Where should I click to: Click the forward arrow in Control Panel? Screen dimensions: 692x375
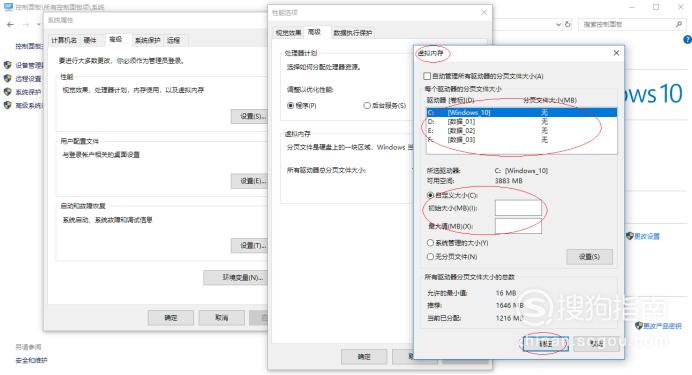tap(26, 25)
